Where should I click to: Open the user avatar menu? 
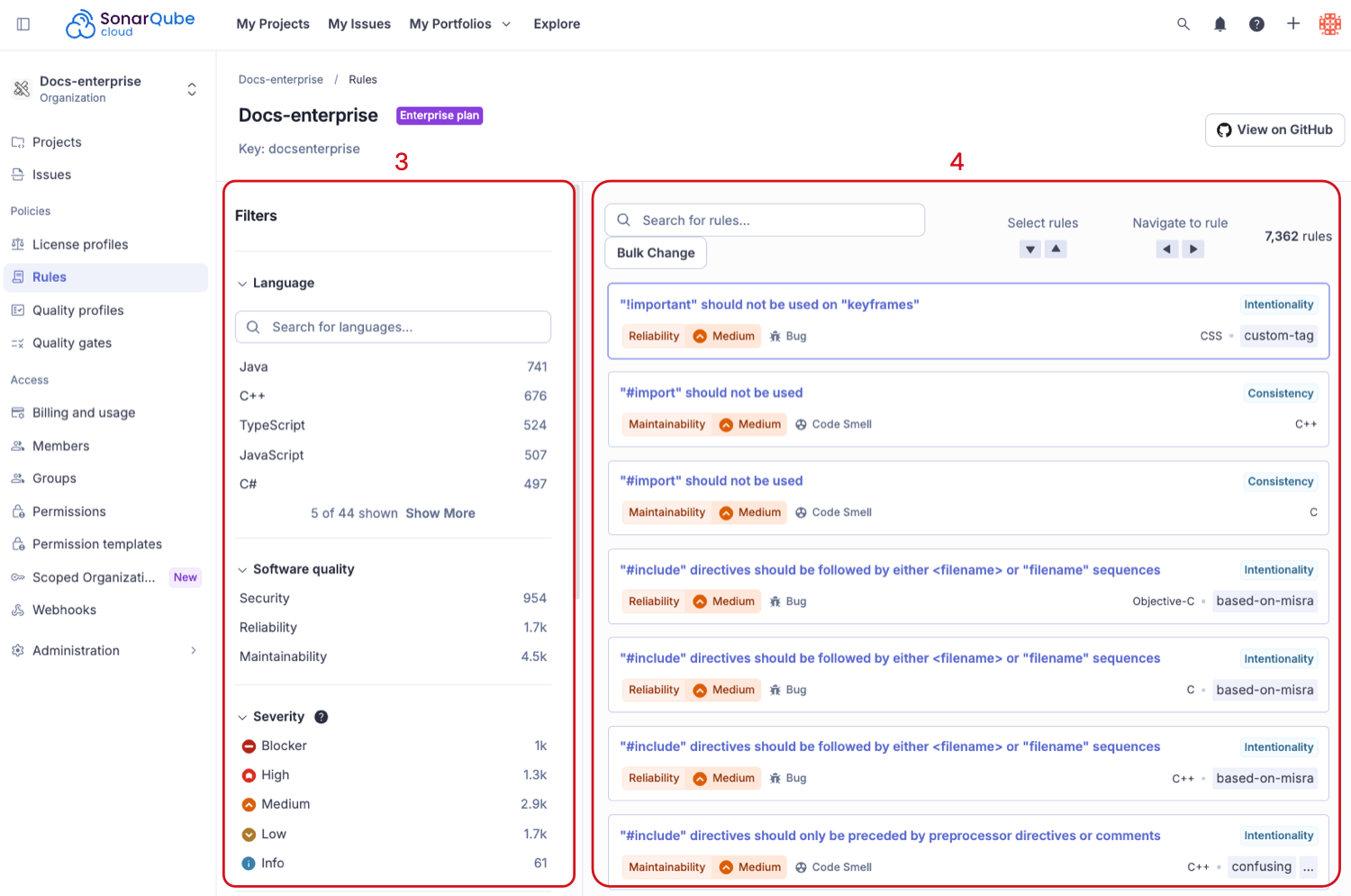[1330, 24]
